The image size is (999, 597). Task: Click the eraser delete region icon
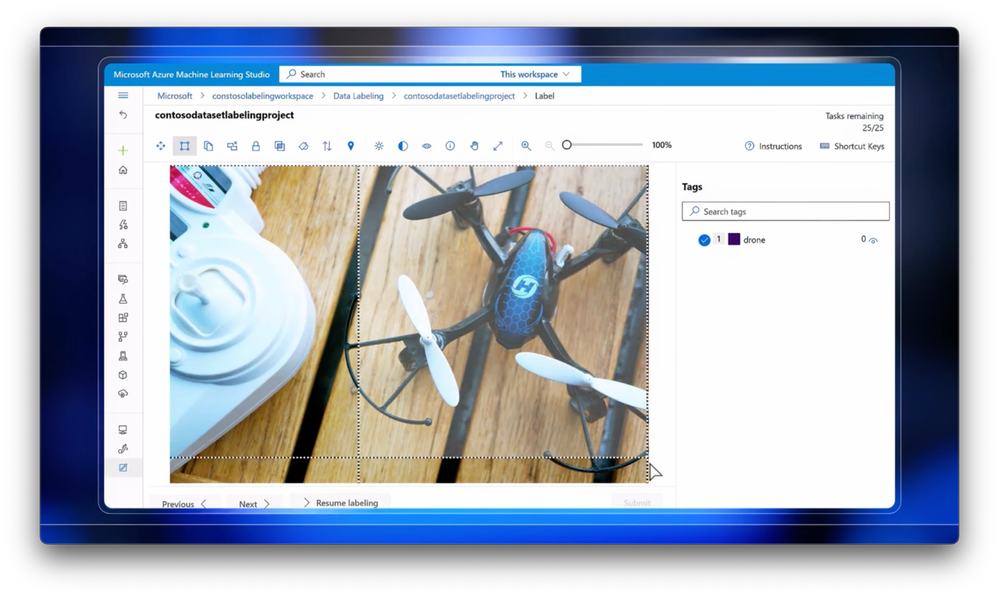pyautogui.click(x=303, y=146)
